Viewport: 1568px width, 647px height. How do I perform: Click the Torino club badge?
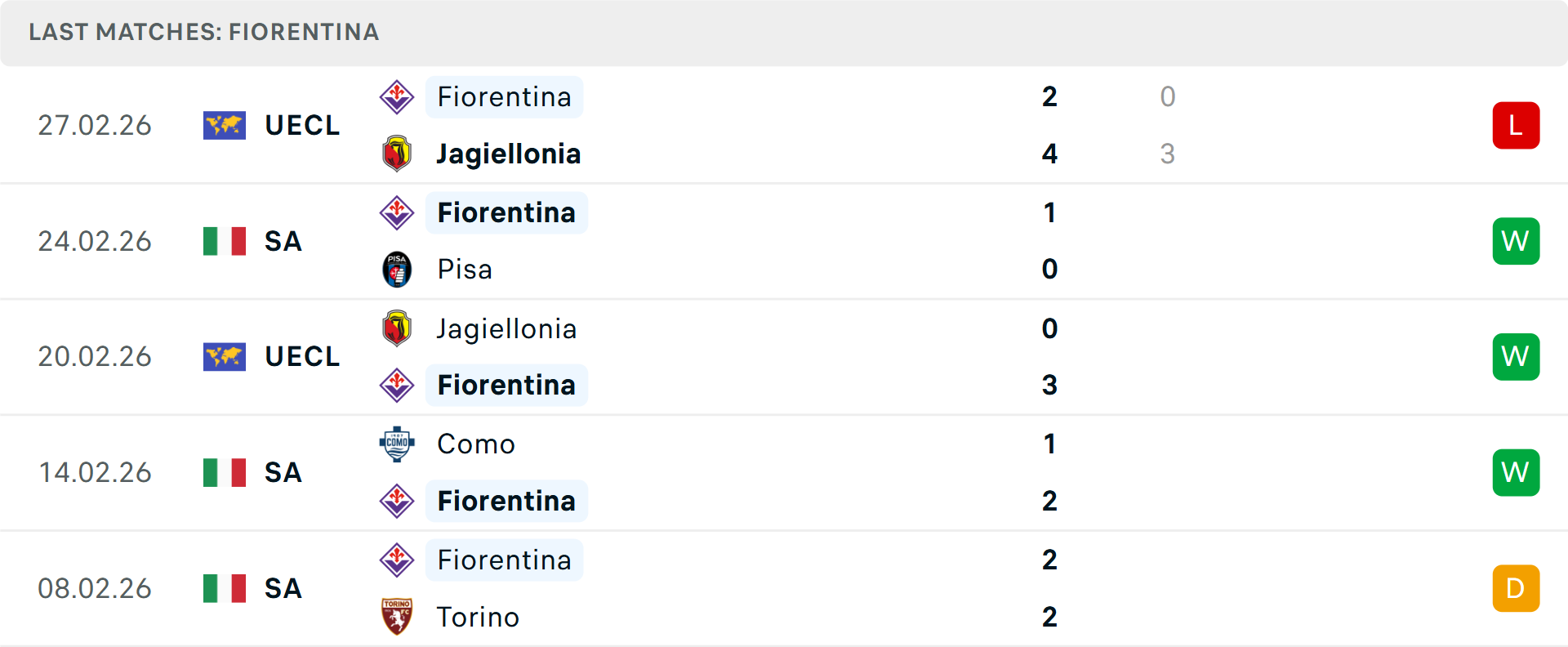pyautogui.click(x=397, y=617)
